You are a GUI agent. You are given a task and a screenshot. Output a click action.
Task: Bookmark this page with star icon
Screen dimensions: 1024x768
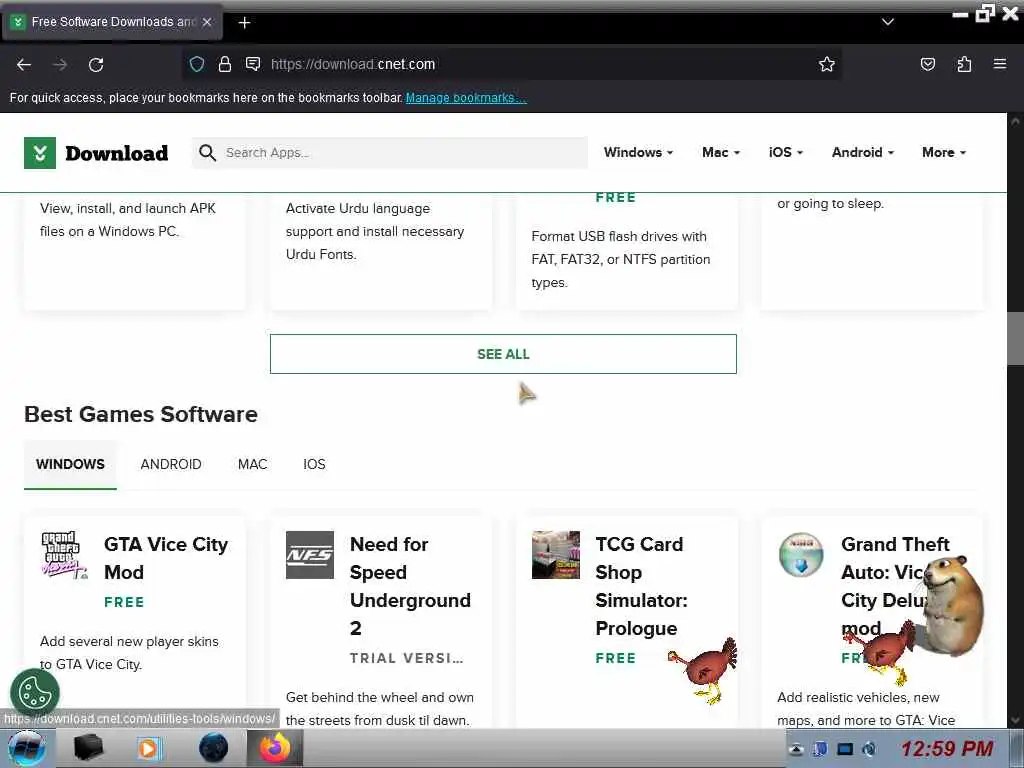827,64
